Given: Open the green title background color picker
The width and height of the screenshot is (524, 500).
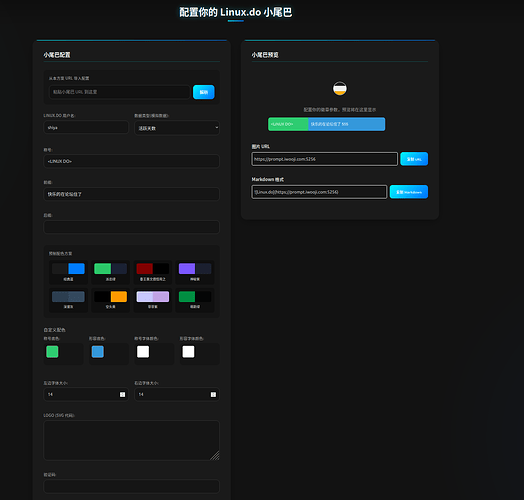Looking at the screenshot, I should click(52, 352).
